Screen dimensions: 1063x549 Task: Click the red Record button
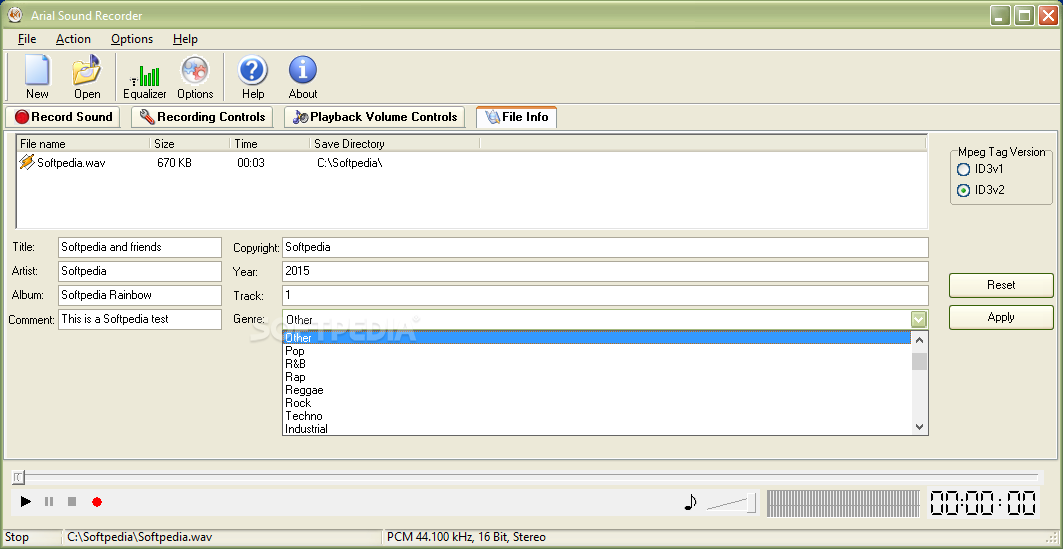[97, 502]
